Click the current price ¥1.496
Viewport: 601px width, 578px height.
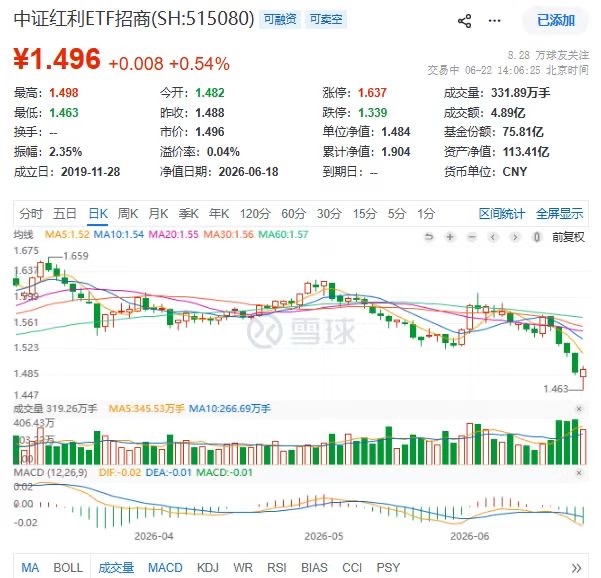pos(57,59)
